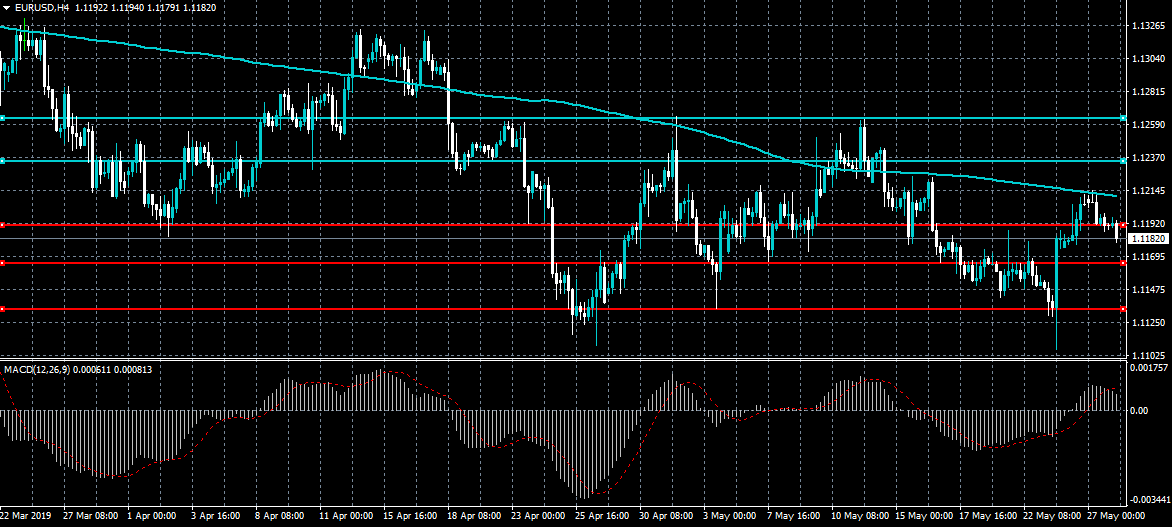Click price axis label 1.12590

[x=1147, y=124]
